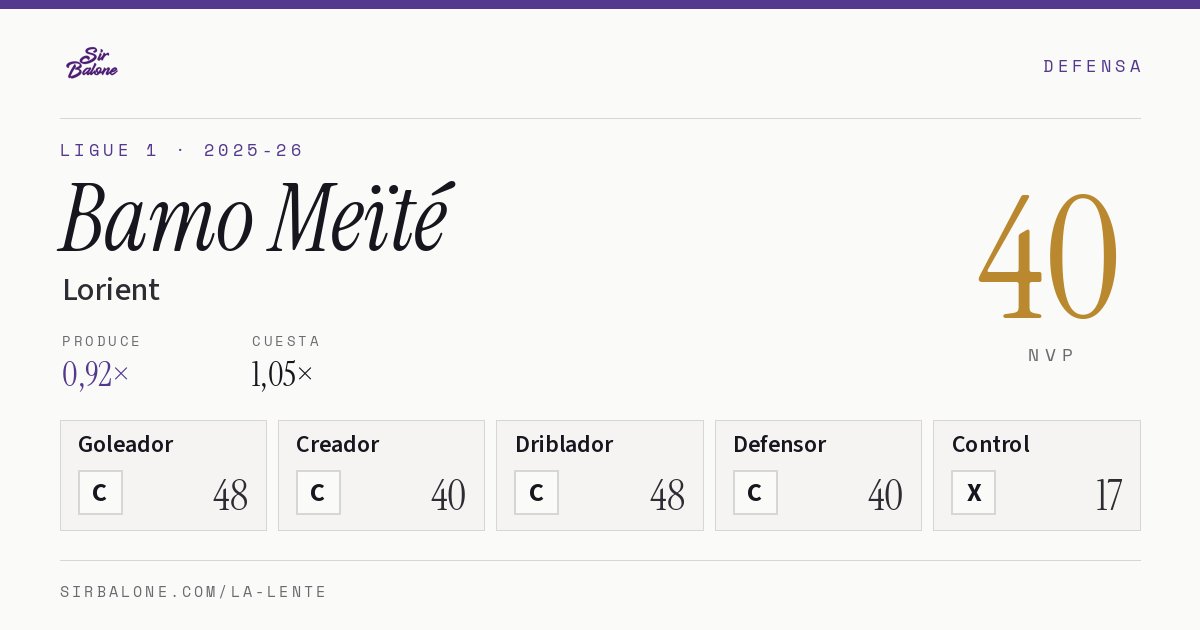
Task: Click the Control score 17
Action: click(x=1109, y=495)
